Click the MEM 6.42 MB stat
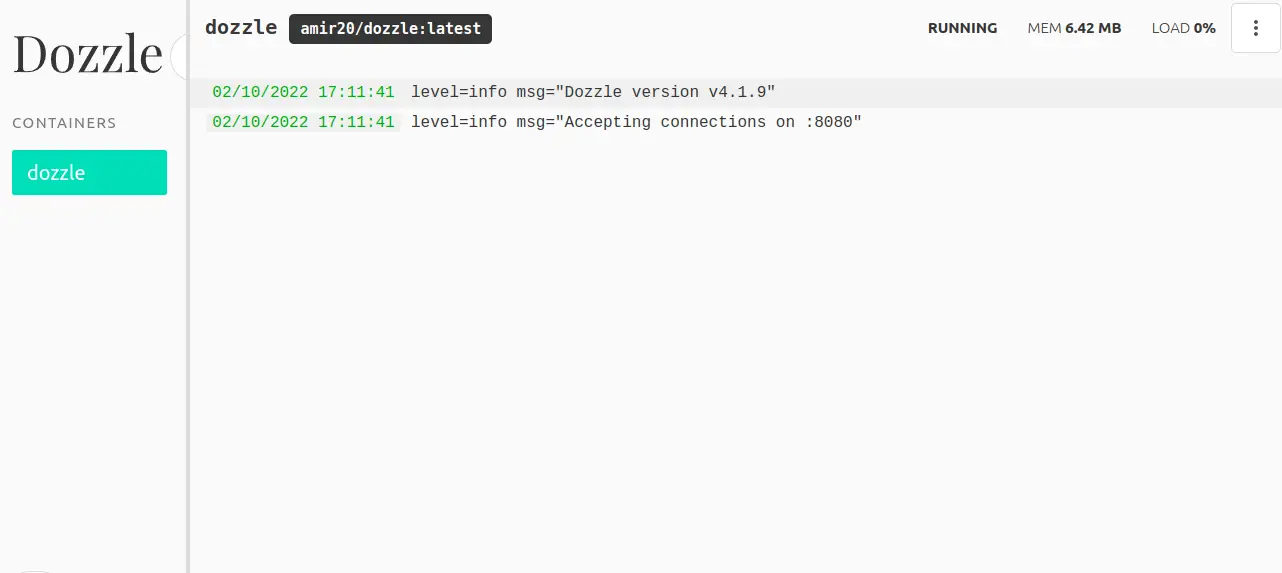 click(1074, 28)
